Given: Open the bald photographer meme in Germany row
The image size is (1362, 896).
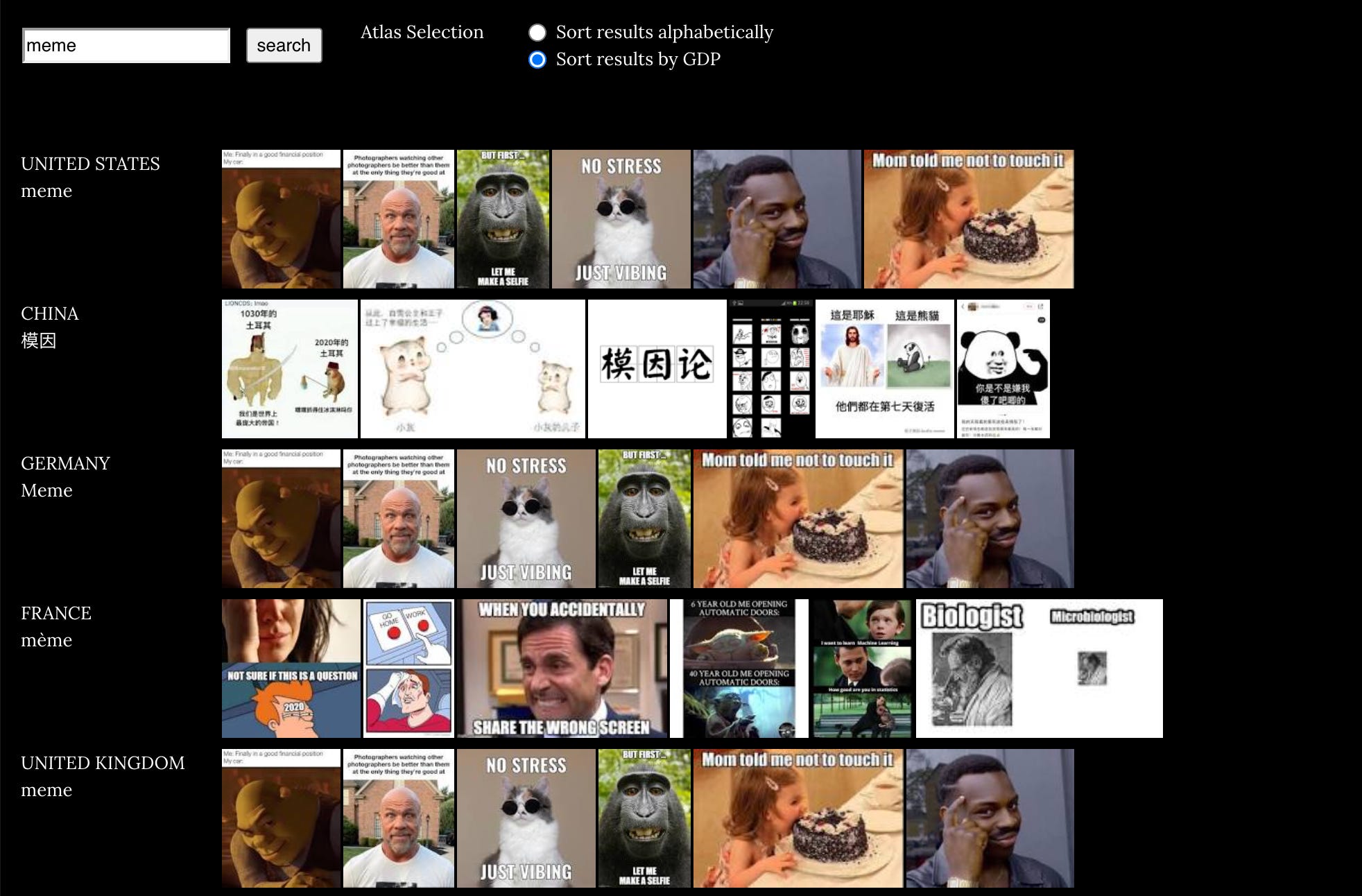Looking at the screenshot, I should pos(399,519).
